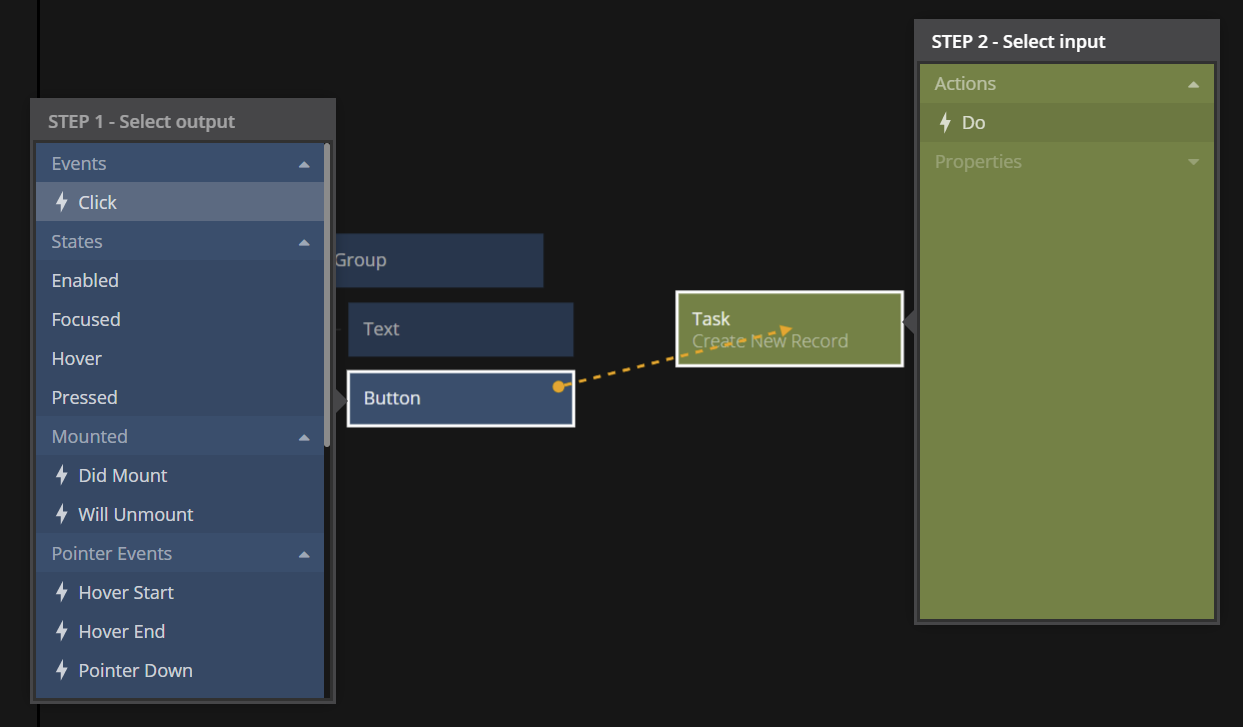Screen dimensions: 1243x727
Task: Choose the Pressed state output
Action: coord(85,398)
